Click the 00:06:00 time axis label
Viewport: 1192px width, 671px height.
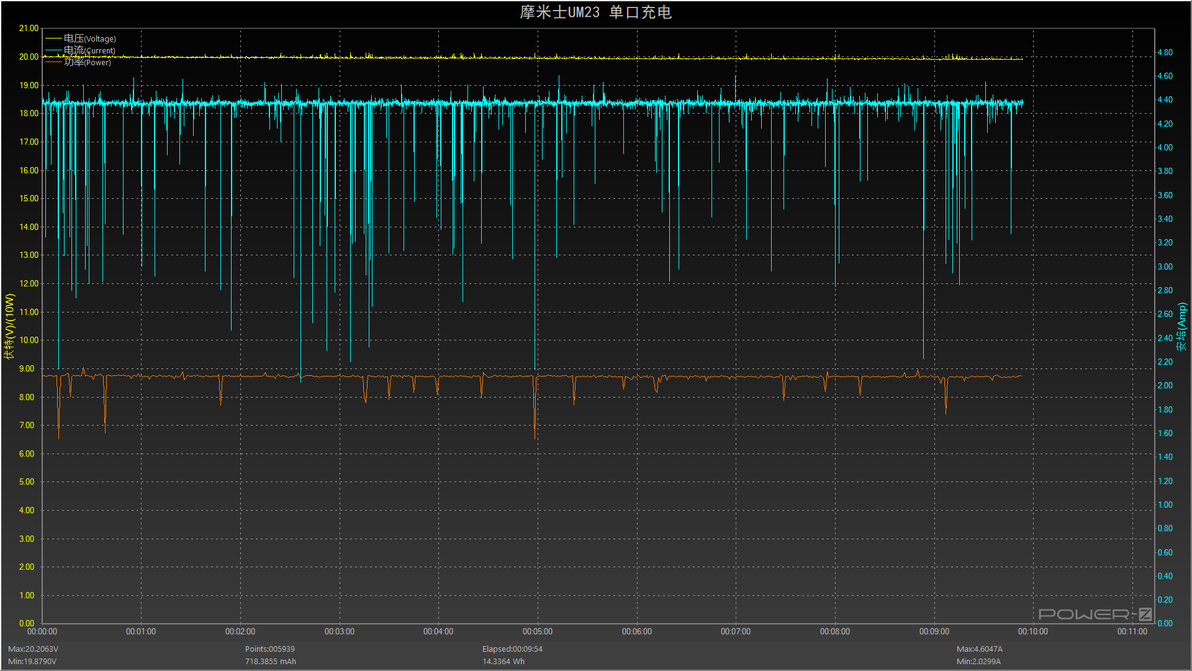(x=636, y=631)
